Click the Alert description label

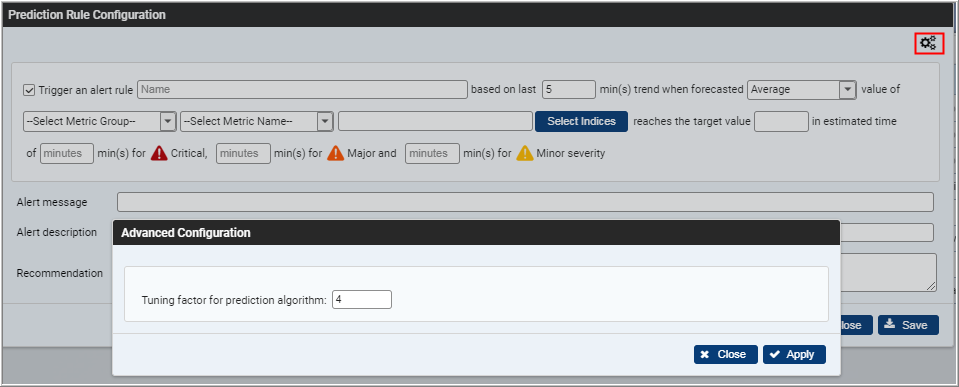57,232
